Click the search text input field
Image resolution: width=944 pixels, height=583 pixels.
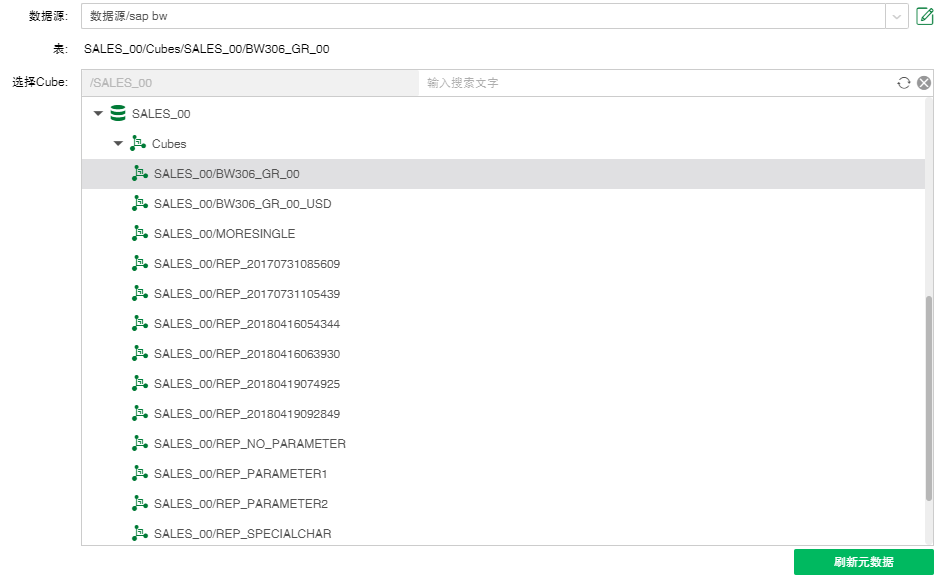pyautogui.click(x=655, y=83)
